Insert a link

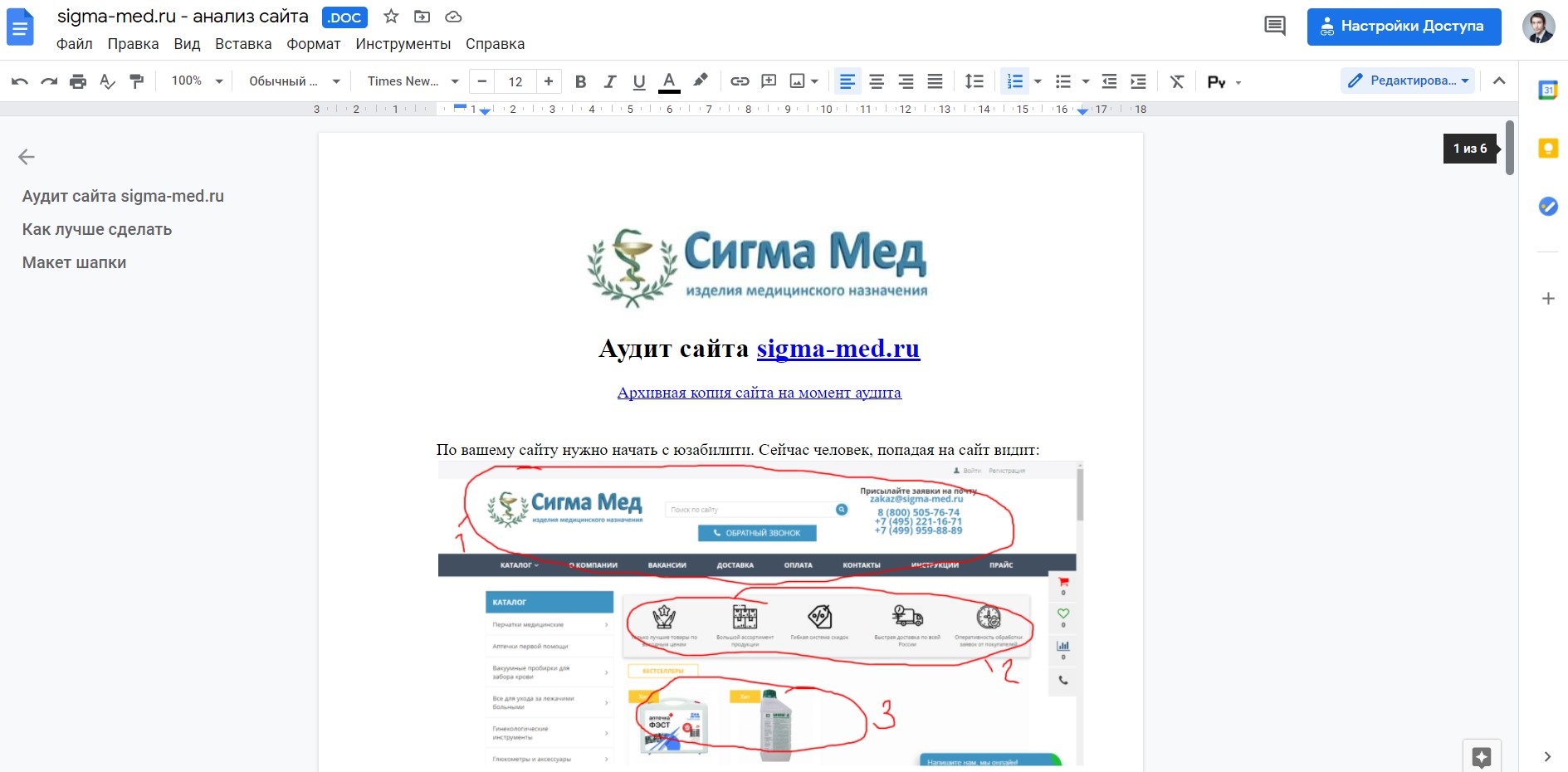pos(740,81)
